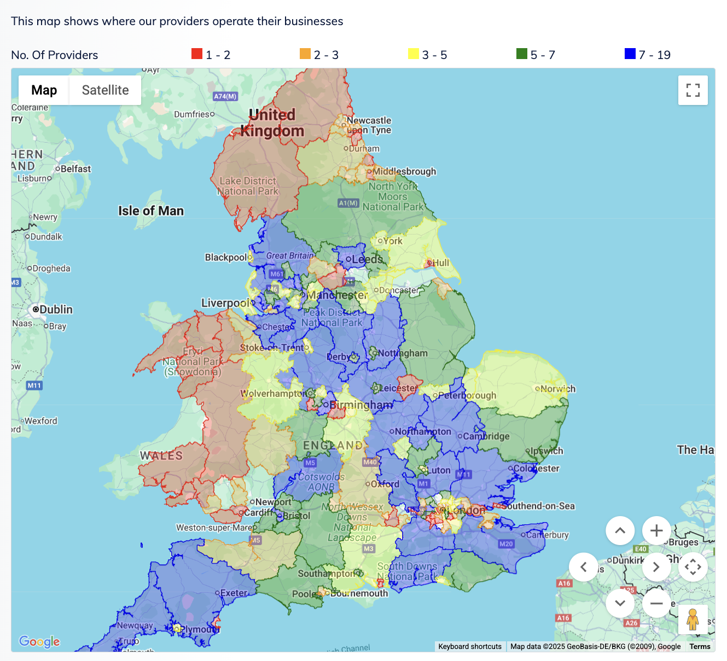
Task: Toggle fullscreen view of the map
Action: click(x=692, y=90)
